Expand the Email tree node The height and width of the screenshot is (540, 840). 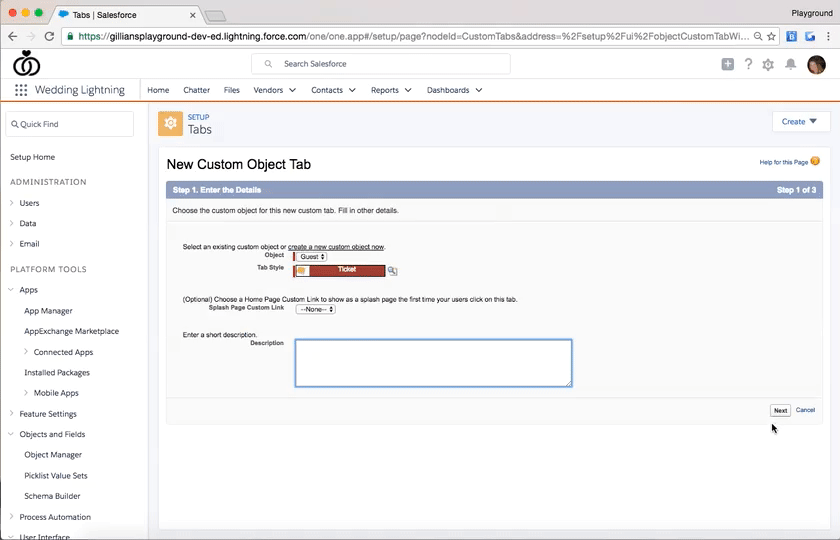point(11,243)
